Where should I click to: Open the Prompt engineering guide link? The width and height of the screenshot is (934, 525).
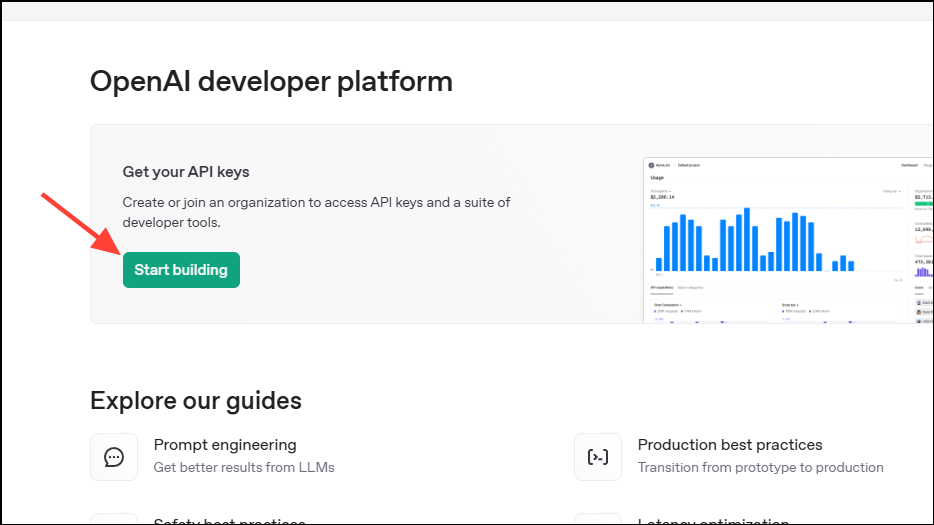pyautogui.click(x=225, y=445)
